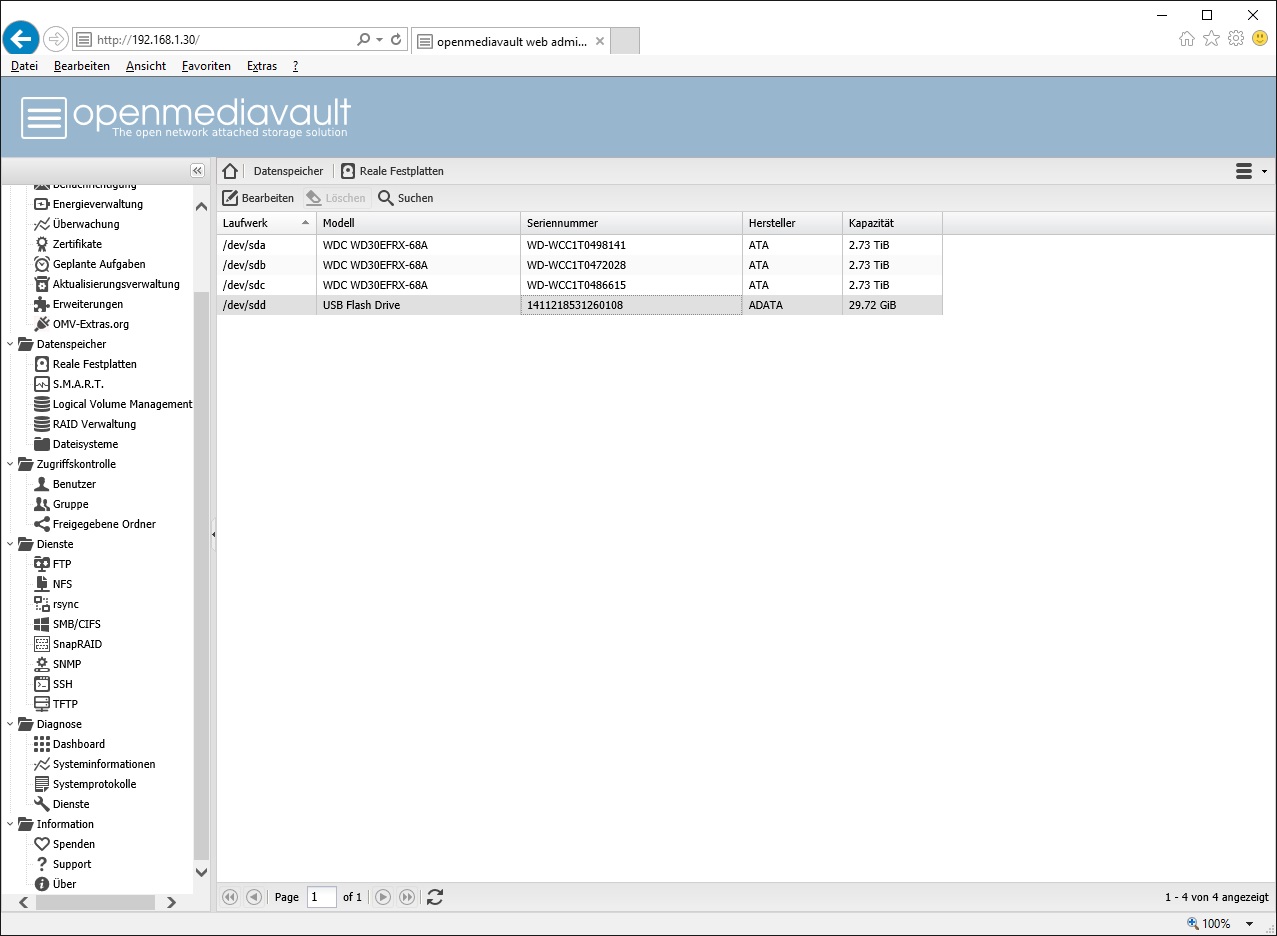Jump to the last page in the pager
The image size is (1277, 936).
[407, 897]
